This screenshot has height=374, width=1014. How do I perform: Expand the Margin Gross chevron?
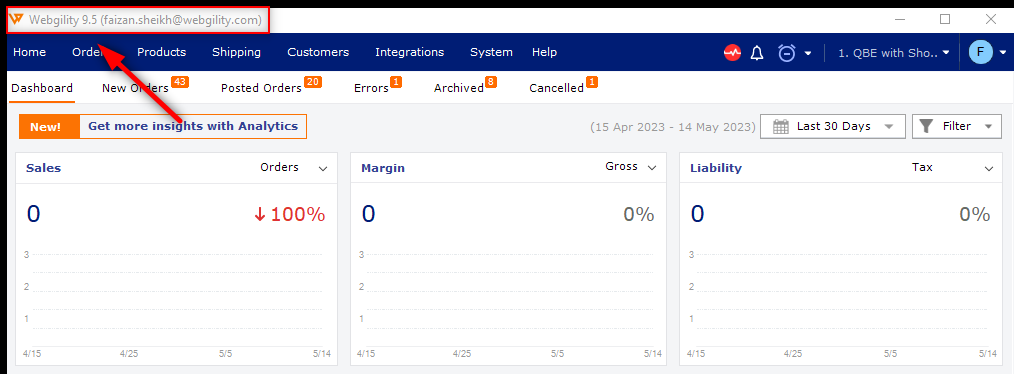[x=652, y=168]
